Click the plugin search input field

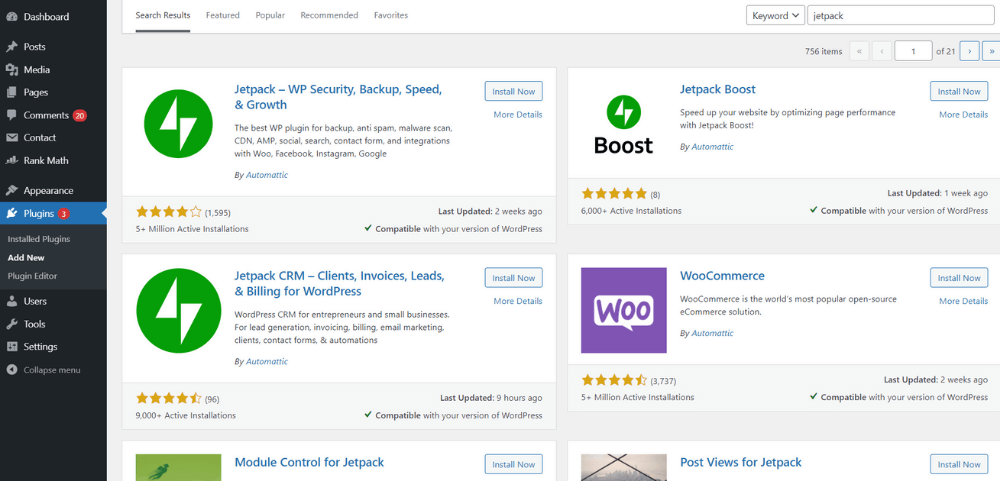[x=900, y=15]
